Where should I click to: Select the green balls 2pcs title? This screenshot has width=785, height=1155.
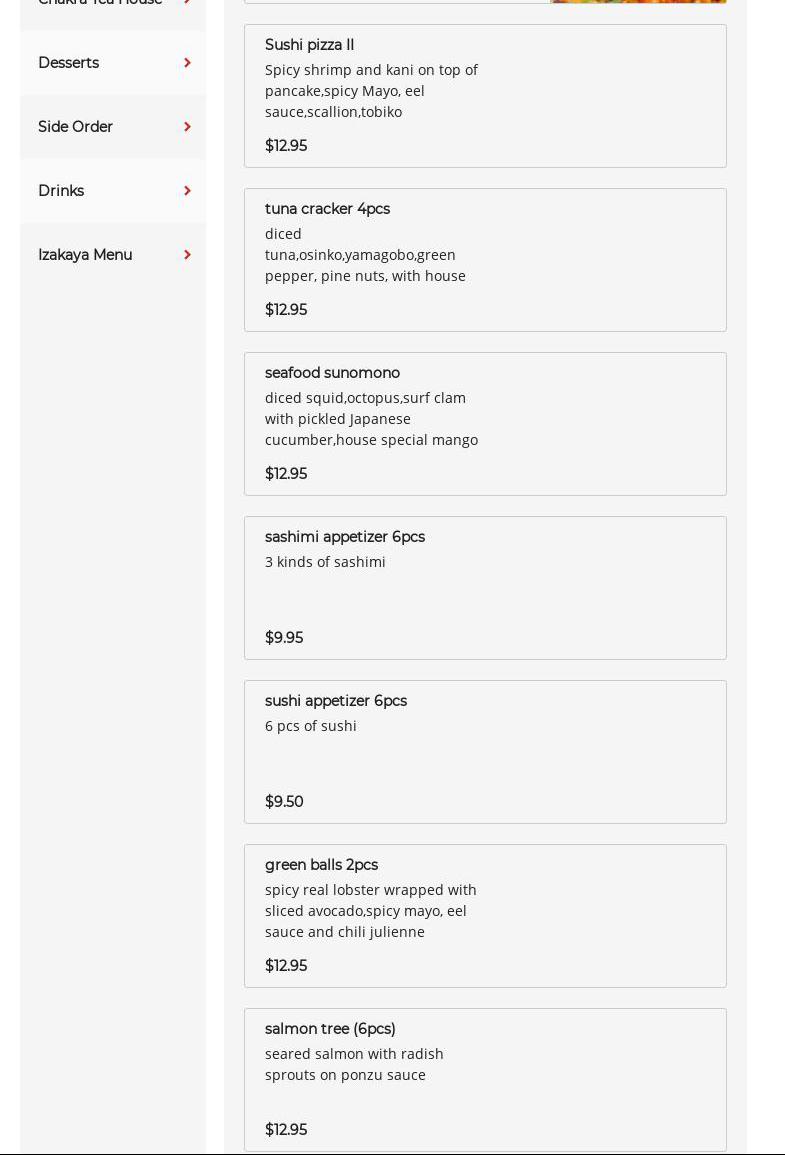321,865
